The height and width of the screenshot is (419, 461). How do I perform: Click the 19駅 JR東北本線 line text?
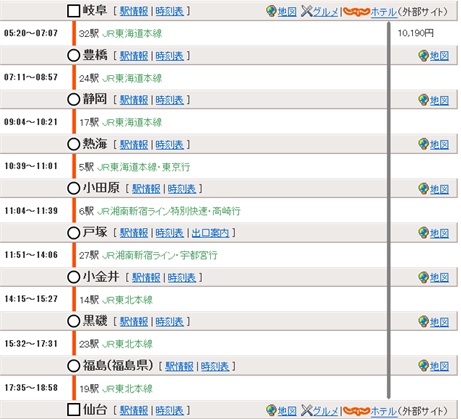click(x=116, y=389)
